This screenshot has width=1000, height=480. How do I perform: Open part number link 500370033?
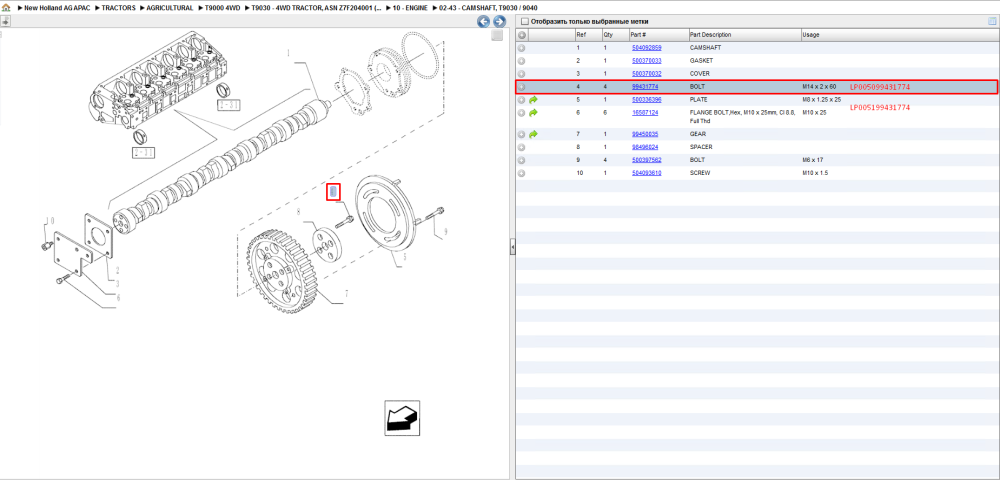tap(647, 61)
